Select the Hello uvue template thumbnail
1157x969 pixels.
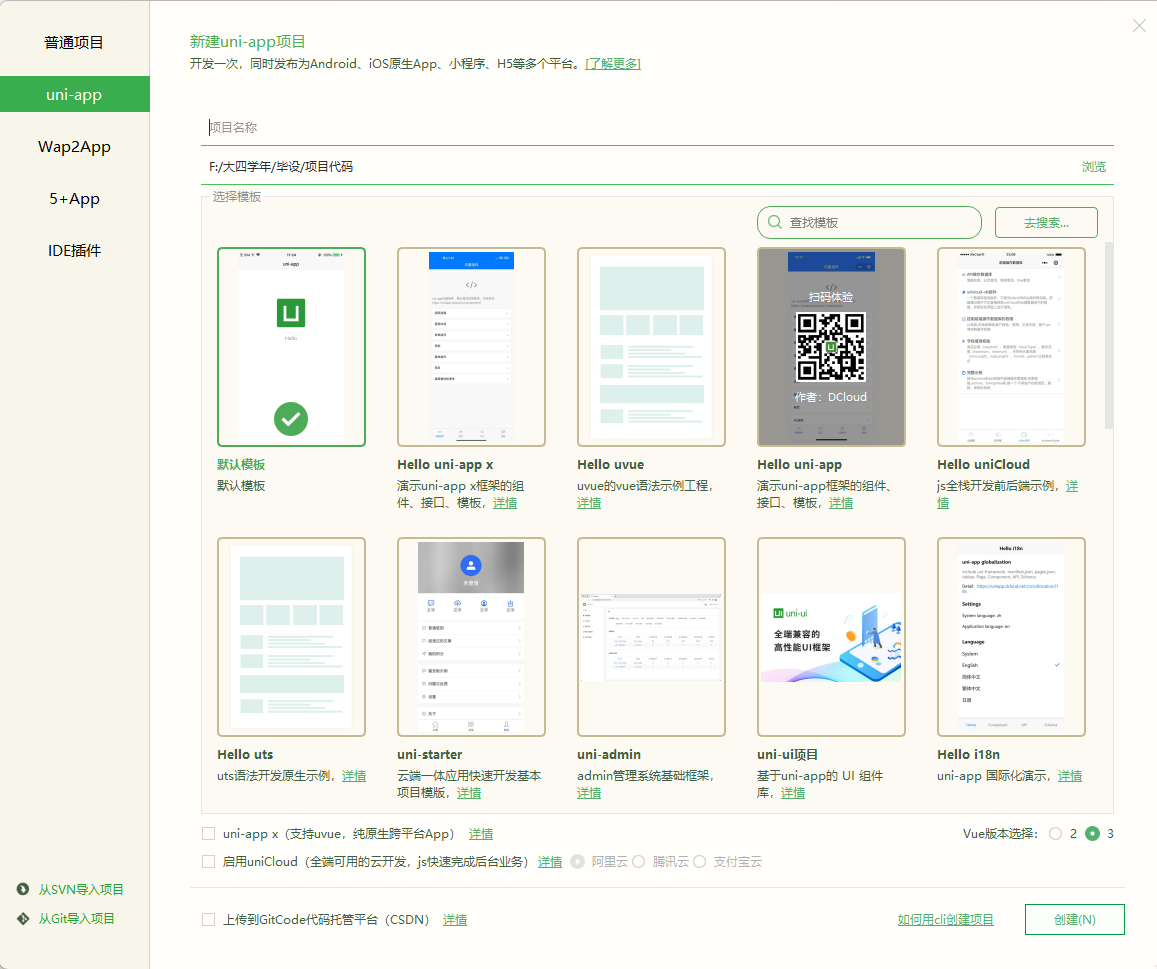click(x=652, y=347)
